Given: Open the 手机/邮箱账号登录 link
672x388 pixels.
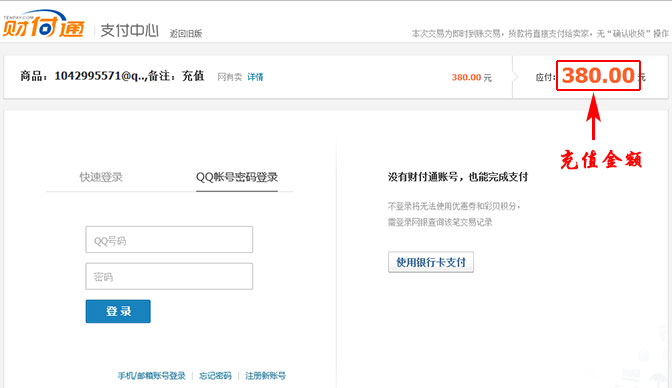Looking at the screenshot, I should pyautogui.click(x=152, y=376).
